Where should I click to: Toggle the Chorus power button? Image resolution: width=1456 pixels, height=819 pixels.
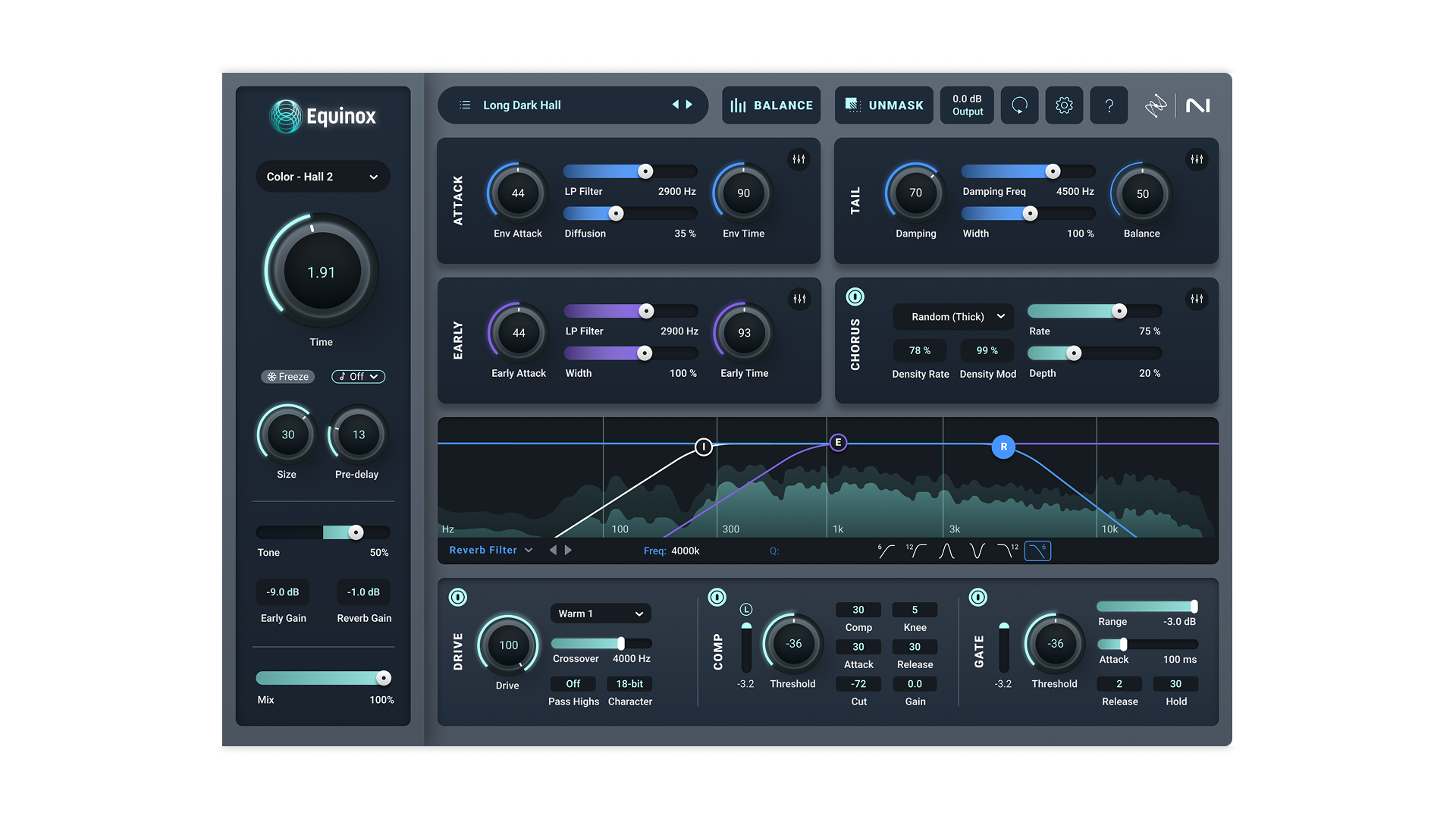(855, 297)
